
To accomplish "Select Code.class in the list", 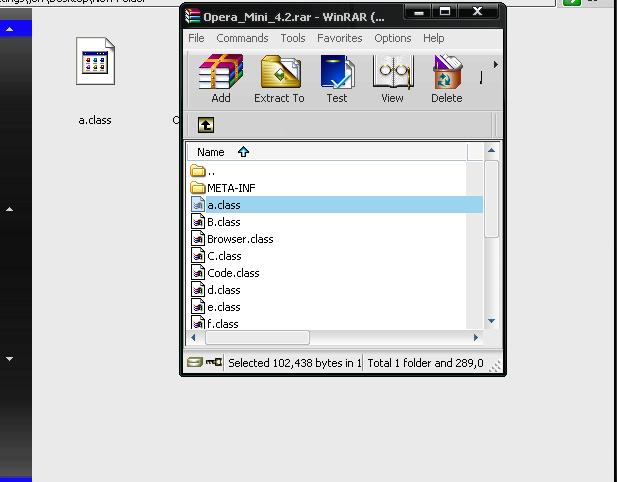I will (334, 273).
